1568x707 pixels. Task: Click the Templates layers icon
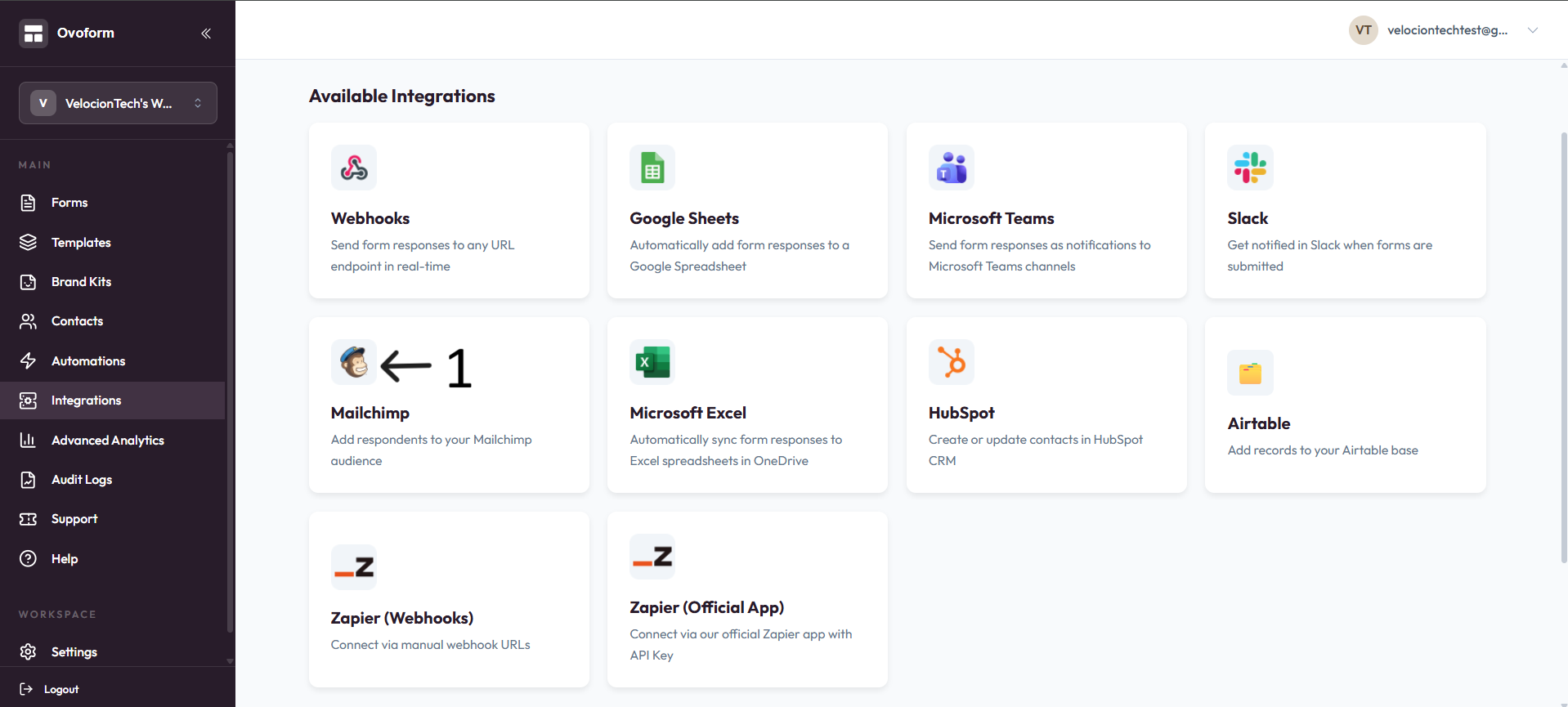pyautogui.click(x=29, y=243)
